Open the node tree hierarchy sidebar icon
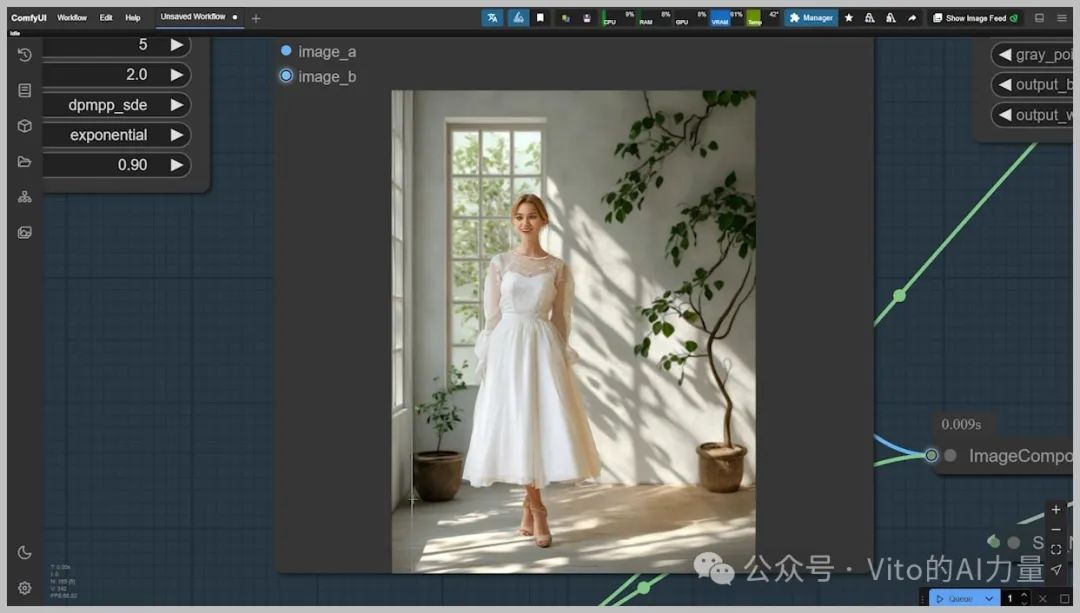The height and width of the screenshot is (613, 1080). (x=25, y=197)
